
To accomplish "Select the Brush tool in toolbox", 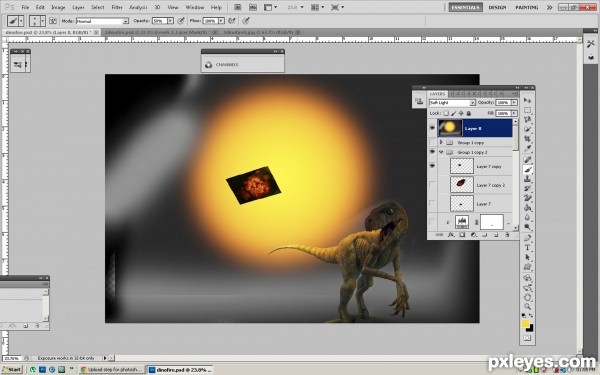I will 527,170.
